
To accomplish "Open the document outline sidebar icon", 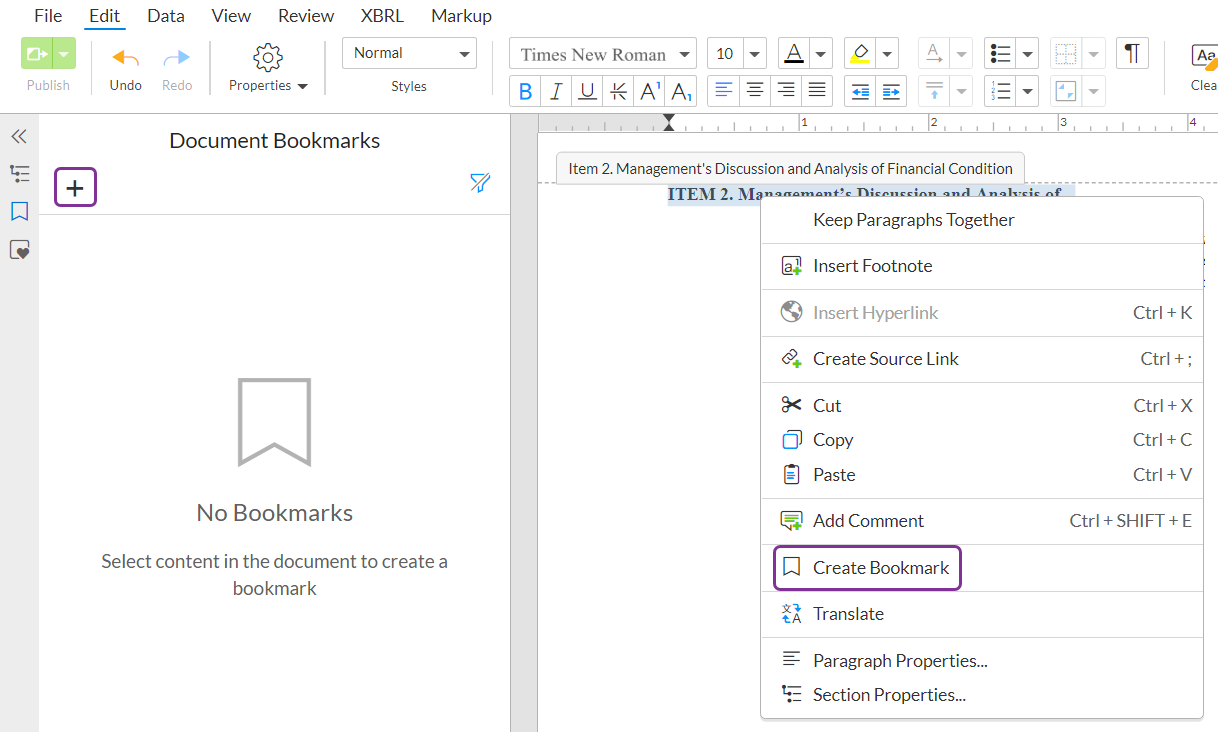I will pos(20,173).
